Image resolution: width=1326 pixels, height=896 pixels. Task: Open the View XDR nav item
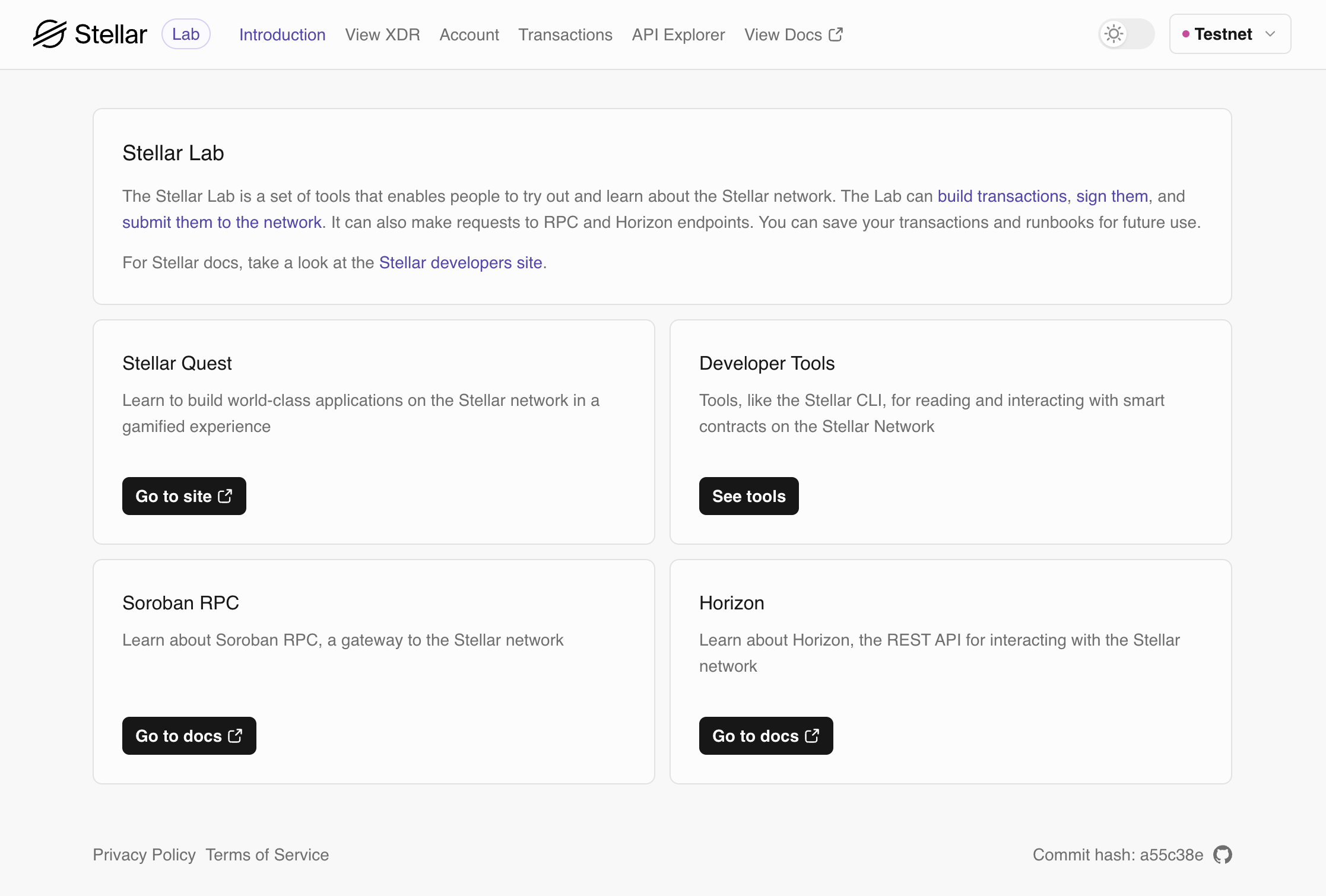(383, 34)
